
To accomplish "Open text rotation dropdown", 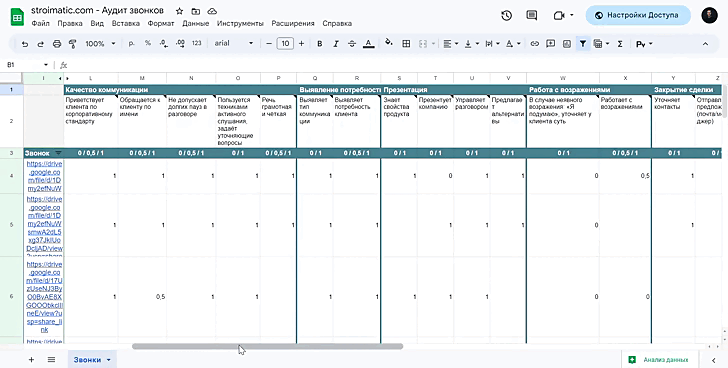I will [513, 44].
